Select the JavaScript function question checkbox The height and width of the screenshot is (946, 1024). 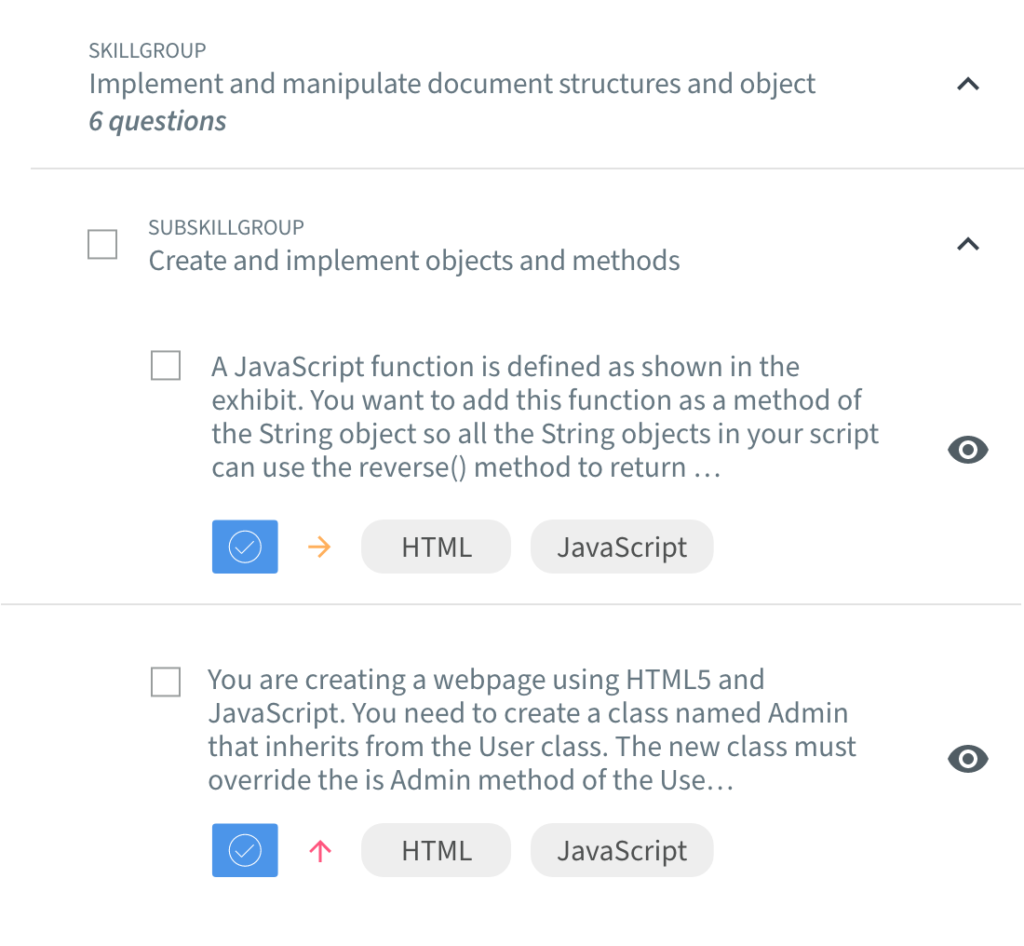[x=166, y=366]
